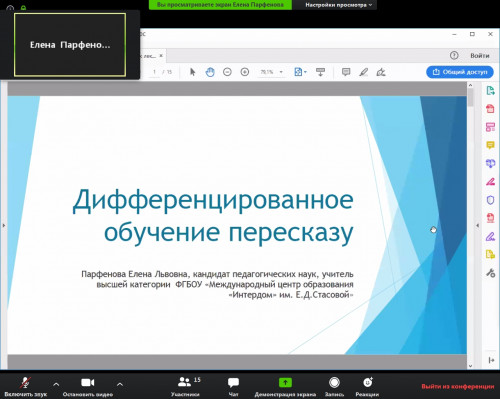Unmute with Включить звук microphone button
The width and height of the screenshot is (500, 399).
[26, 387]
